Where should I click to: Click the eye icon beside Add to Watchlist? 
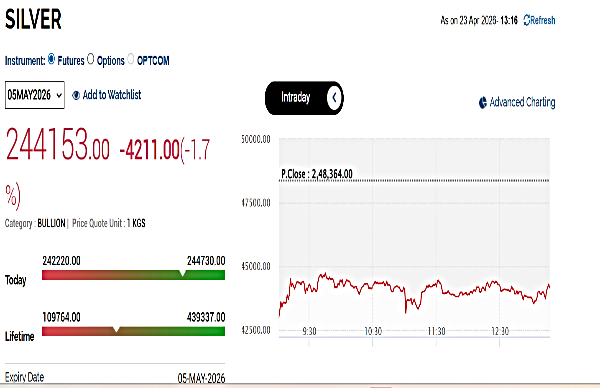76,95
